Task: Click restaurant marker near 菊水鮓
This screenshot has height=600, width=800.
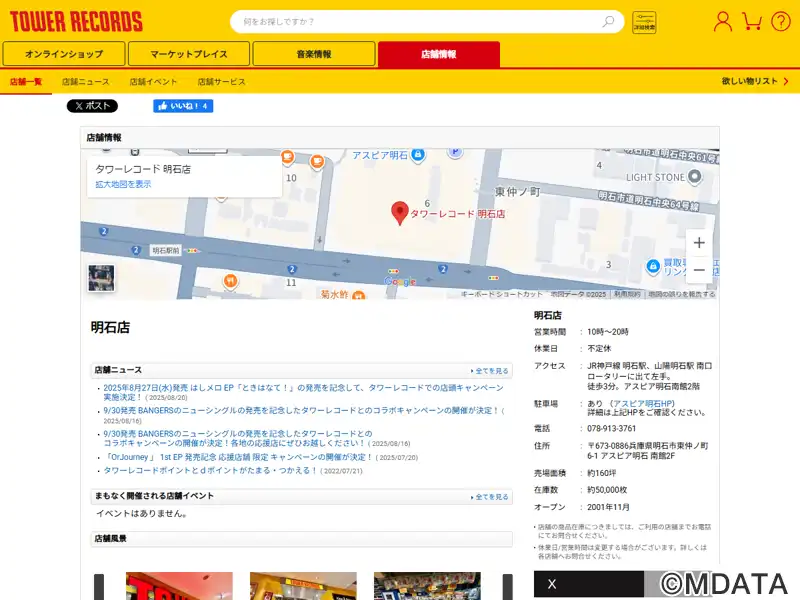Action: (x=359, y=295)
